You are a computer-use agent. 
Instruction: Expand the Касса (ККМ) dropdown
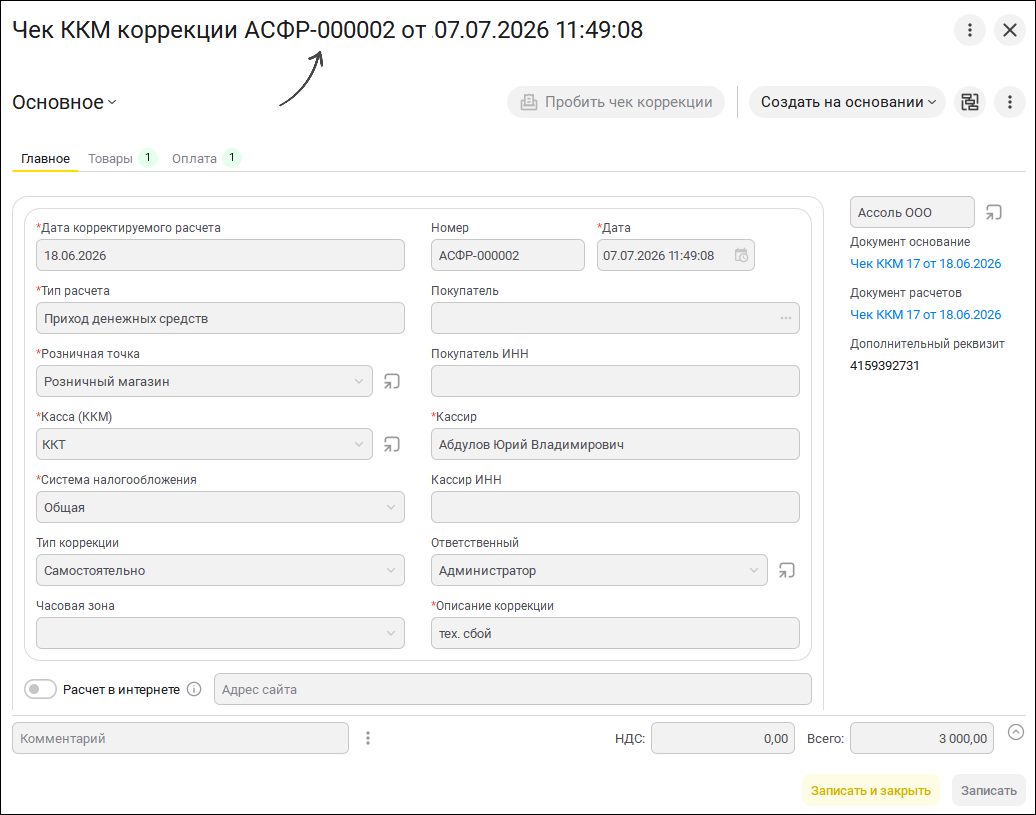tap(358, 444)
